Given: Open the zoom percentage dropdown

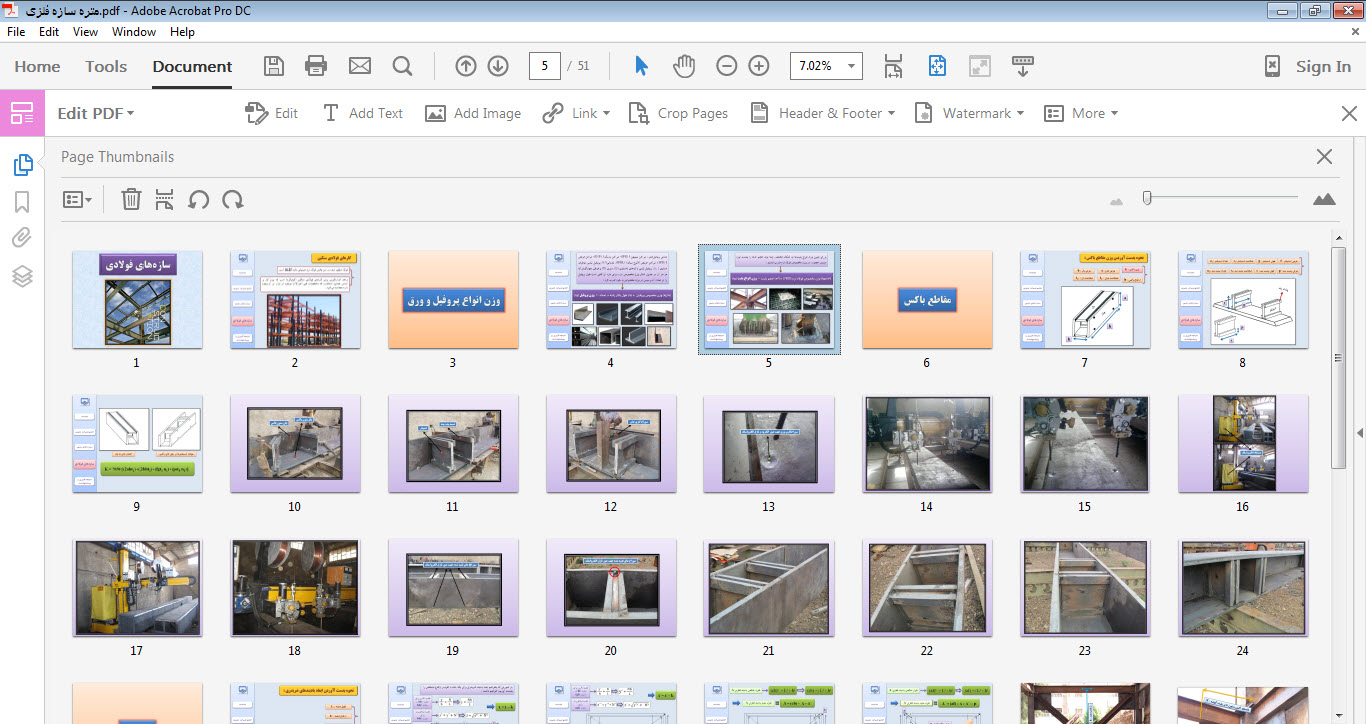Looking at the screenshot, I should [x=853, y=66].
